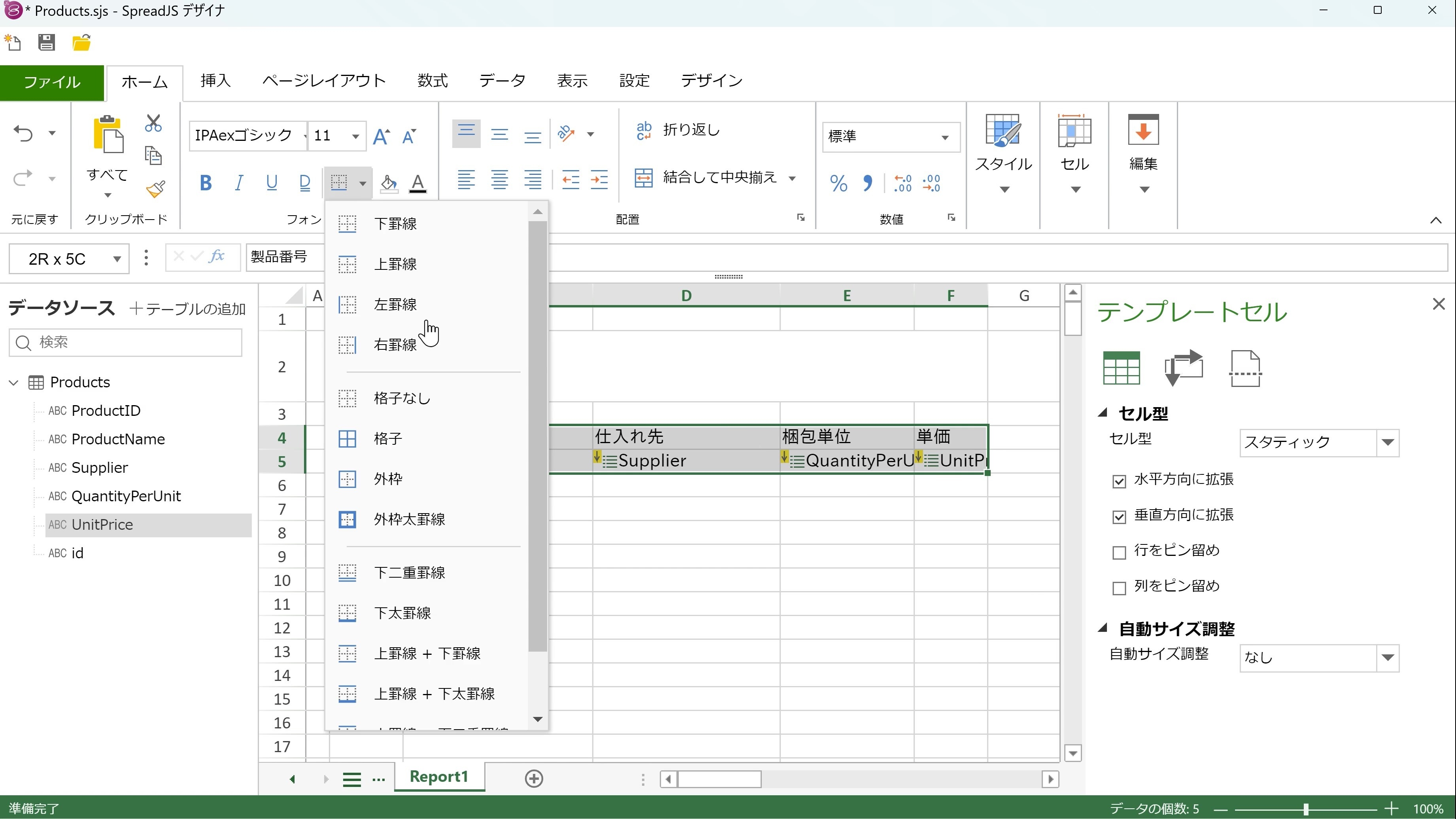Screen dimensions: 1456x819
Task: Uncheck 水平方向に拡張 checkbox
Action: 1119,482
